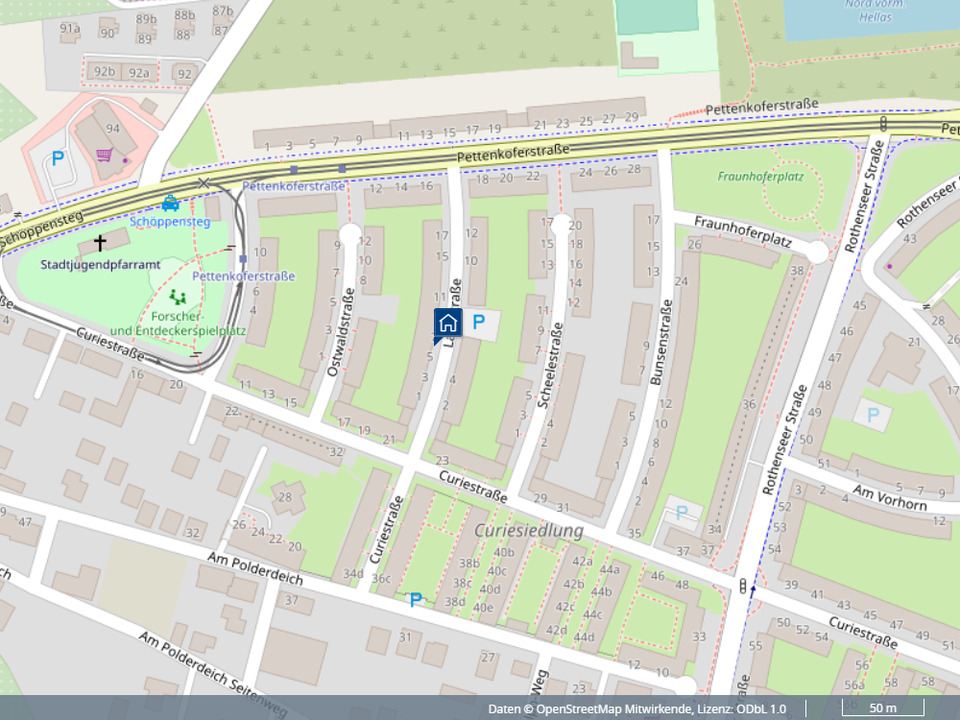Click the parking icon next to building 94
Screen dimensions: 960x720
(58, 159)
